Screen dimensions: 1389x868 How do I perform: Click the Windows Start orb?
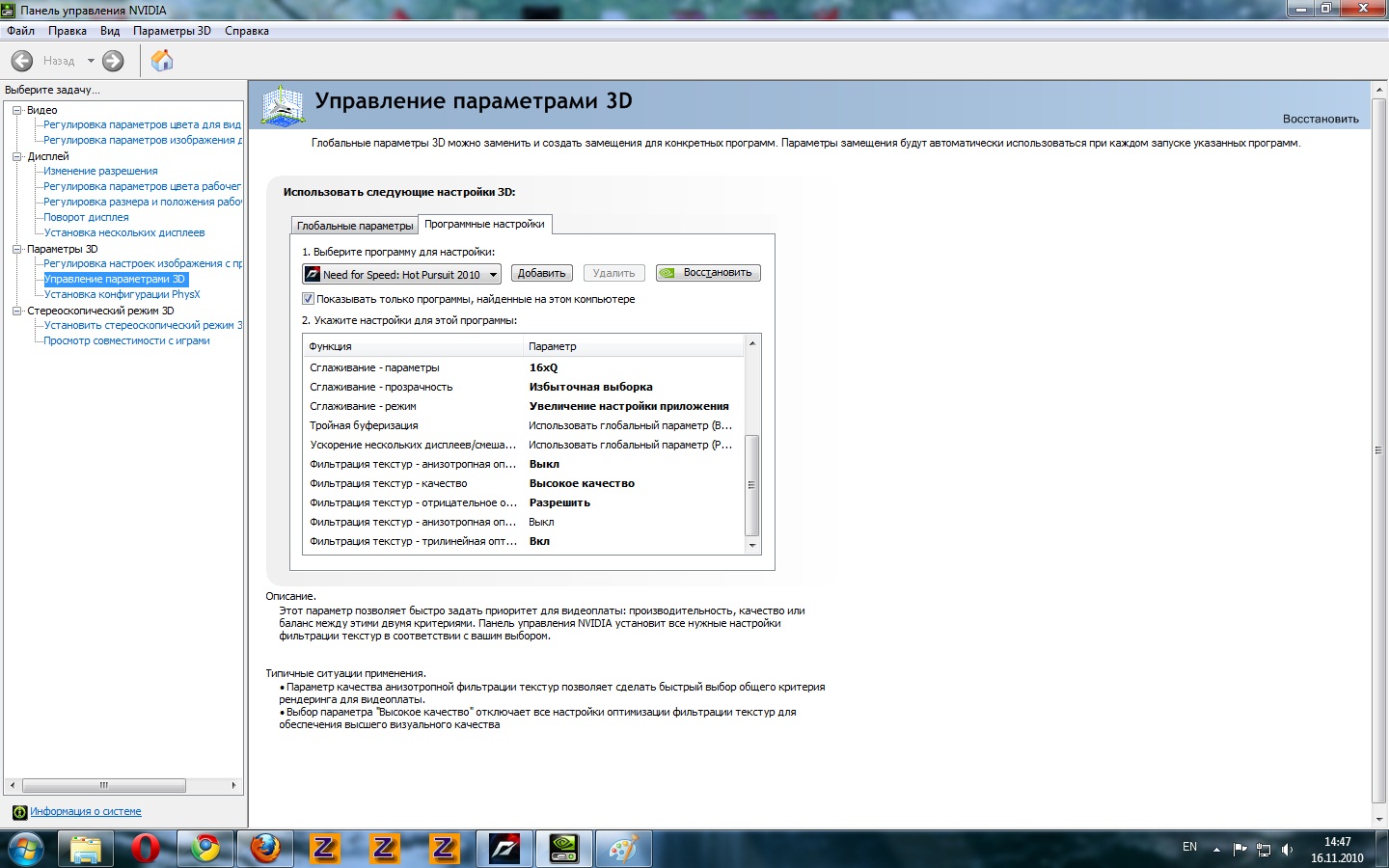[26, 849]
